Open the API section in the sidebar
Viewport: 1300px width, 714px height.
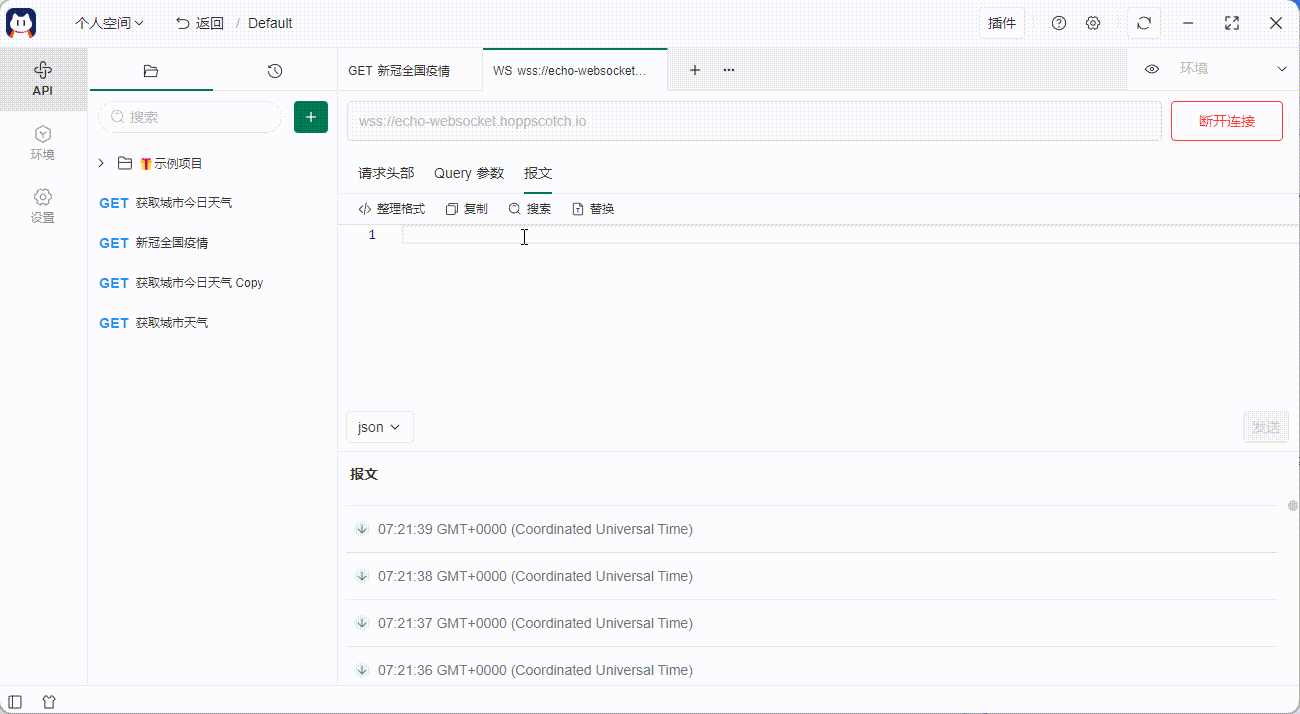click(x=43, y=79)
